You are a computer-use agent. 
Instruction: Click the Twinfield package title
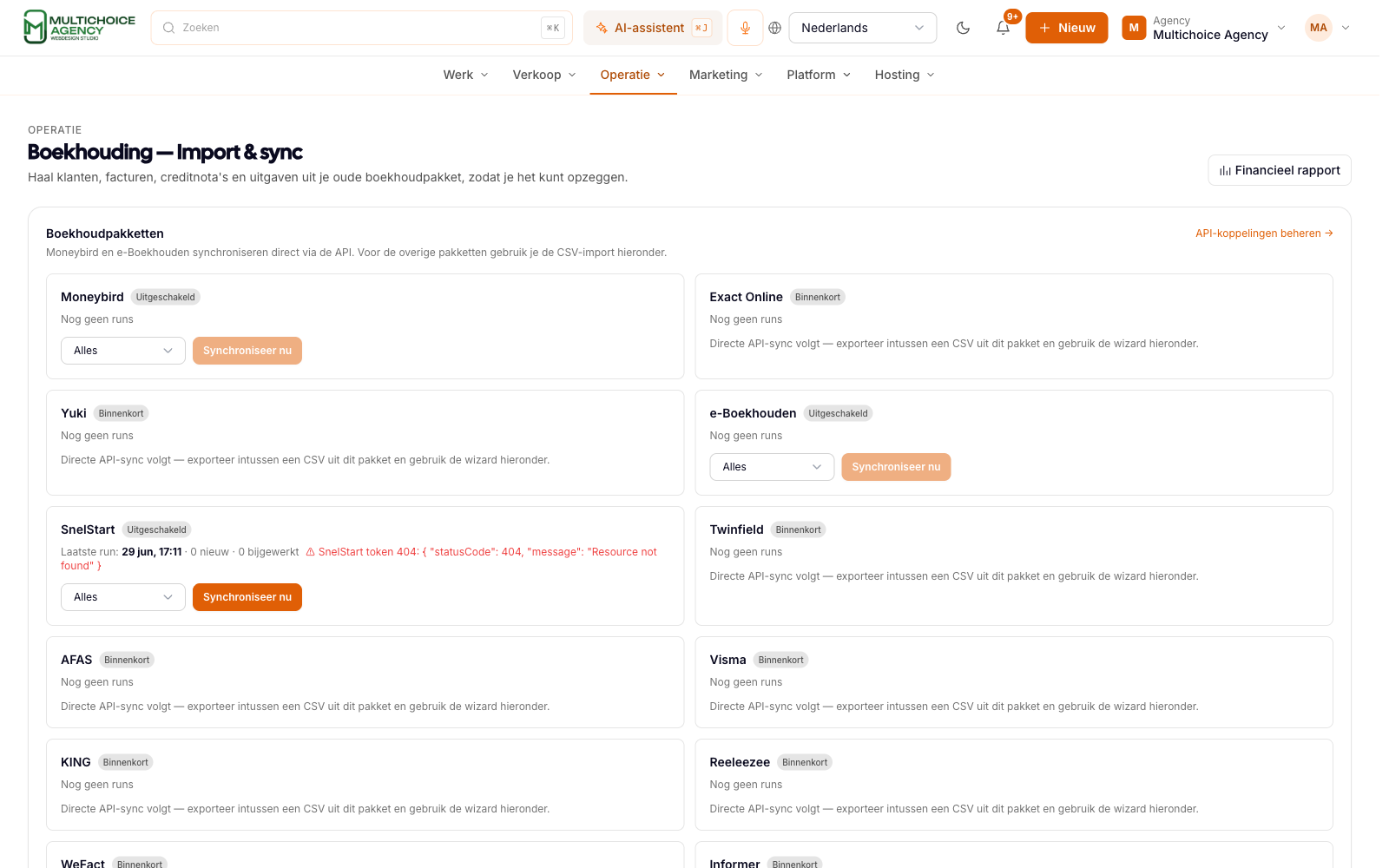(x=737, y=529)
